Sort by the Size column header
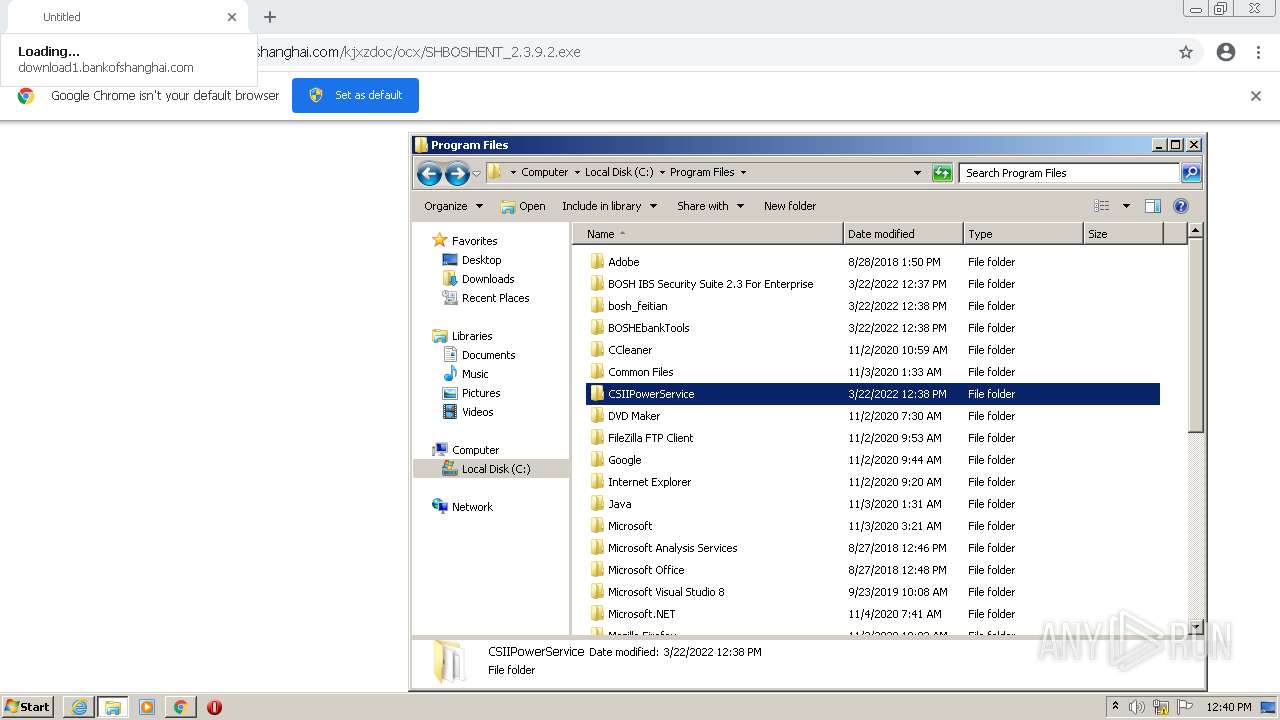Image resolution: width=1280 pixels, height=720 pixels. click(x=1123, y=234)
